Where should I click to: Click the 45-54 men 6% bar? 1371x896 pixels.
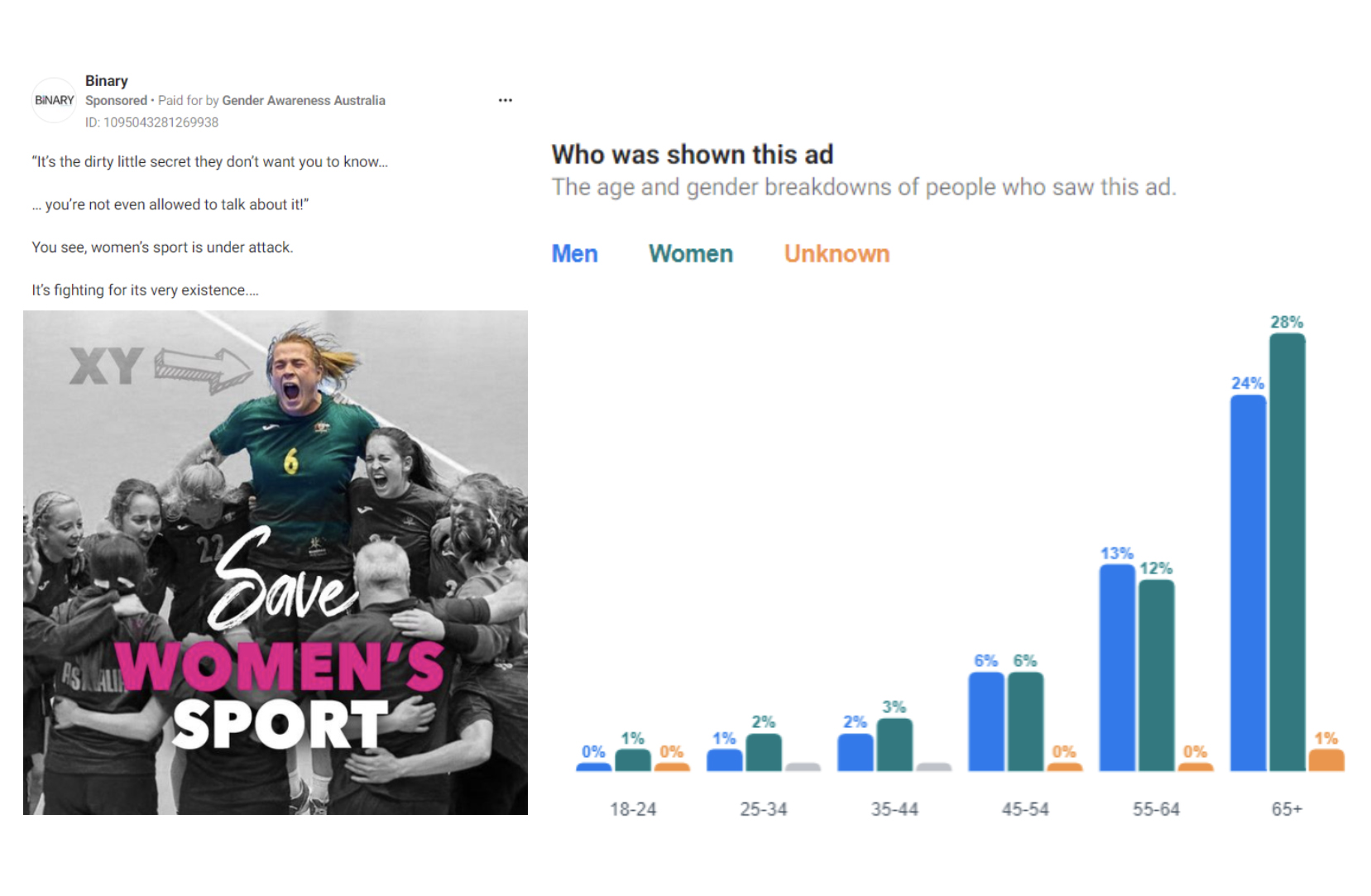click(986, 721)
